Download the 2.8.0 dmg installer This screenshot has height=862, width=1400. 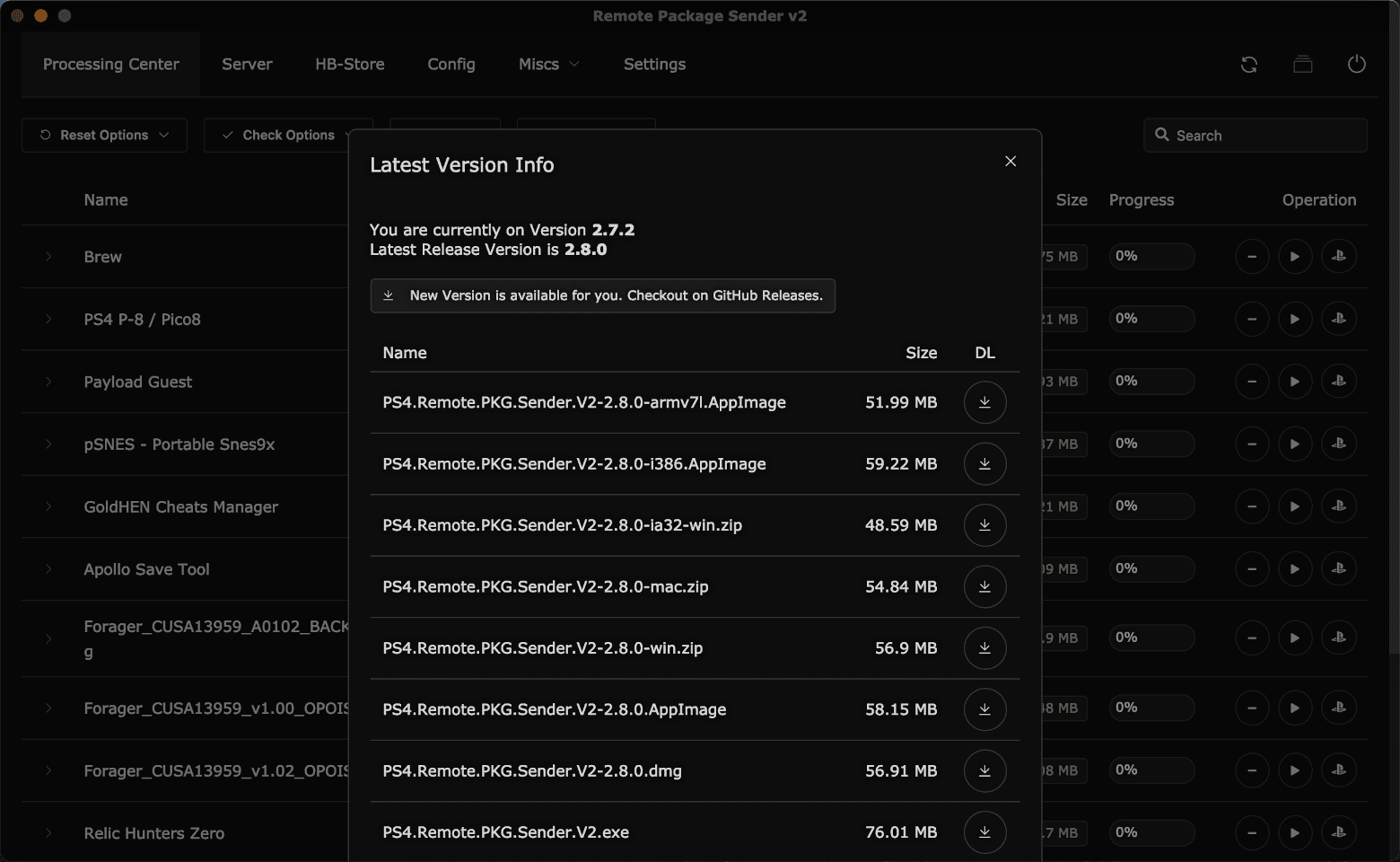point(984,770)
